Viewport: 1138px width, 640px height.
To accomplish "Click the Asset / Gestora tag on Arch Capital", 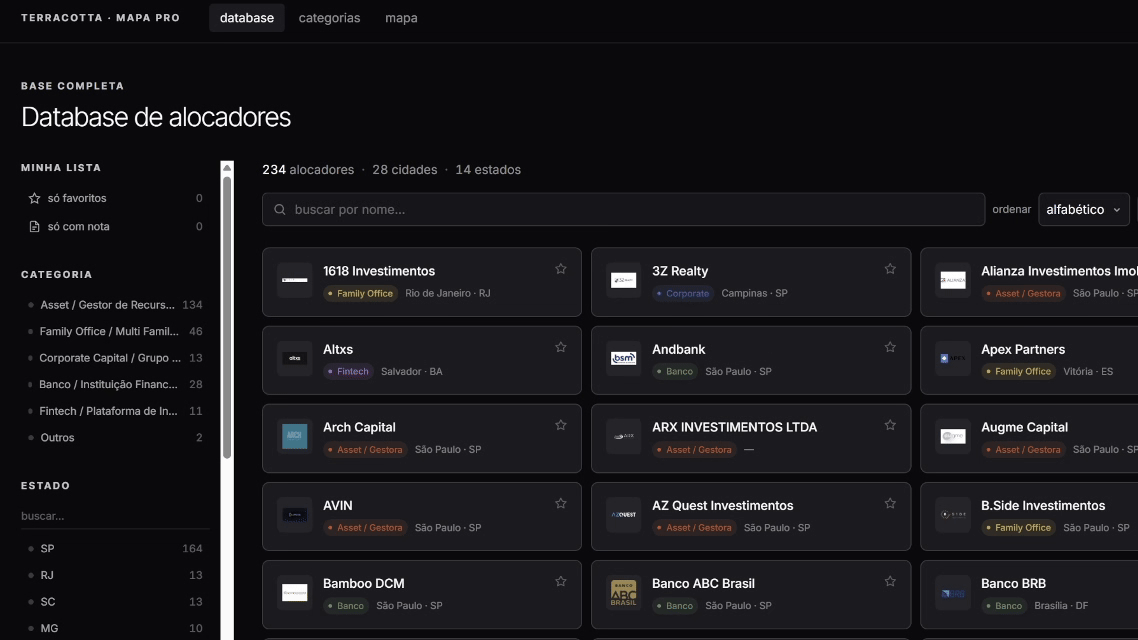I will point(365,449).
